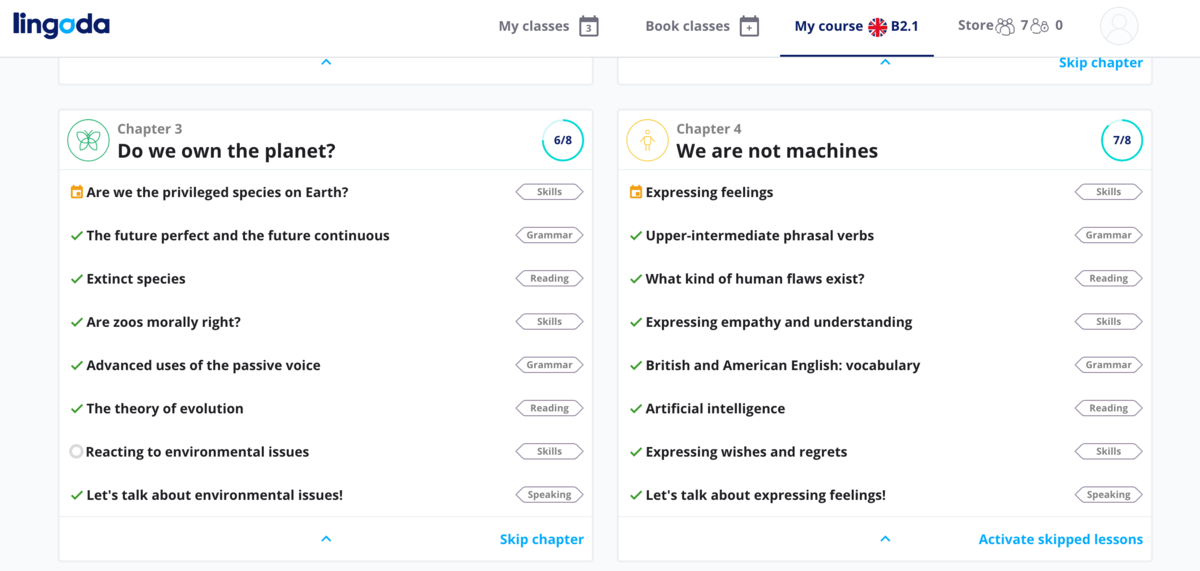
Task: Collapse Chapter 4 using the bottom chevron
Action: pyautogui.click(x=885, y=539)
